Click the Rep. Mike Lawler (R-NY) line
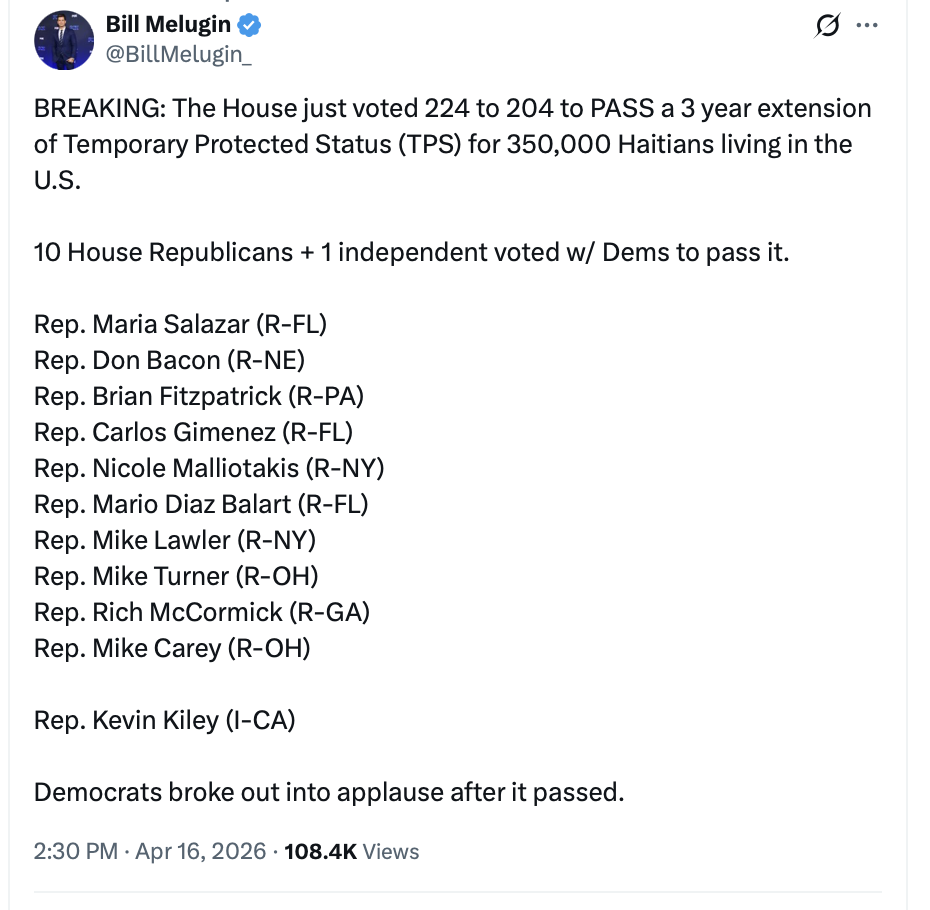The image size is (930, 910). pos(175,540)
